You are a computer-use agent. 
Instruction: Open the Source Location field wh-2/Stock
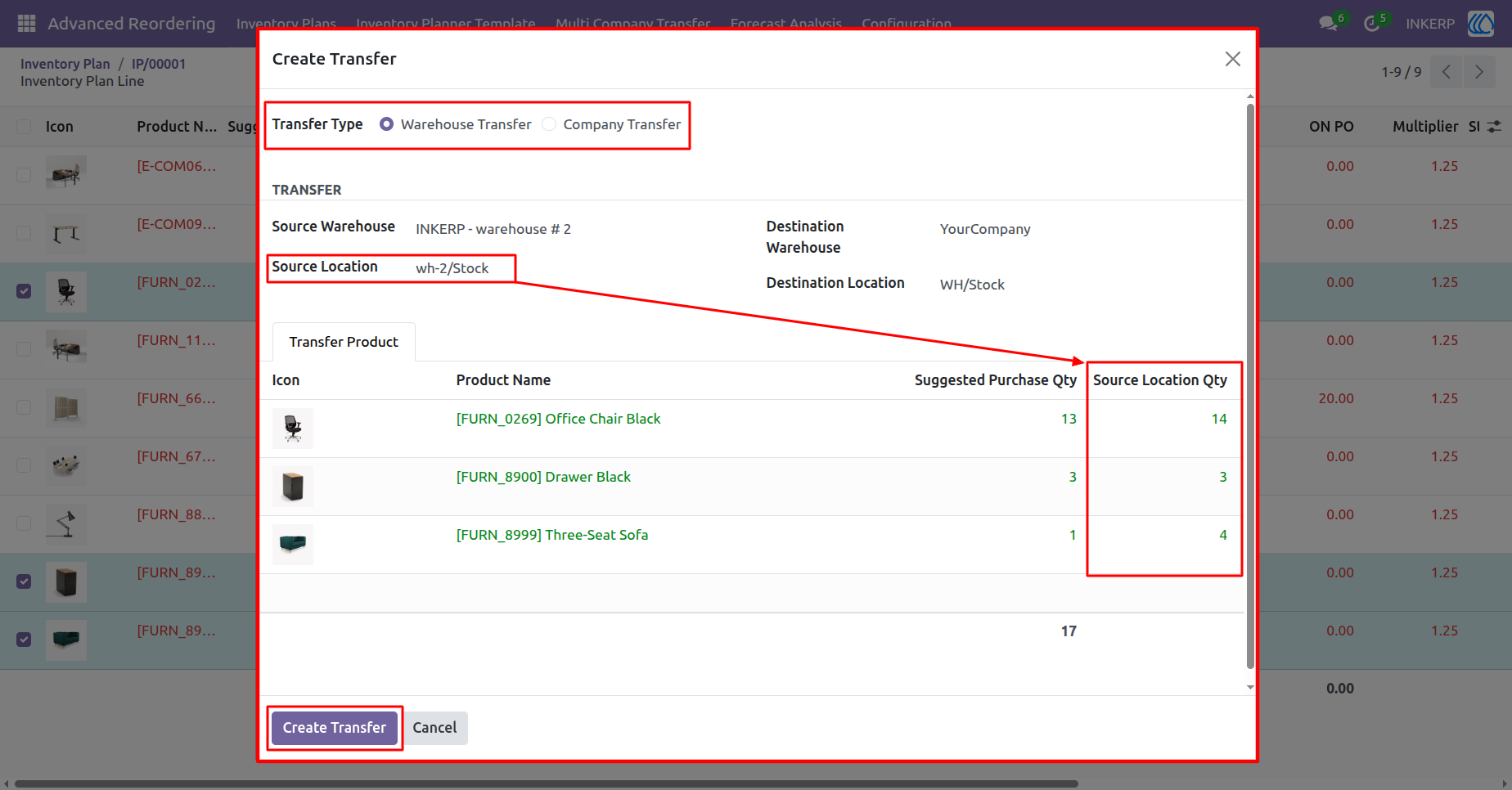[452, 268]
